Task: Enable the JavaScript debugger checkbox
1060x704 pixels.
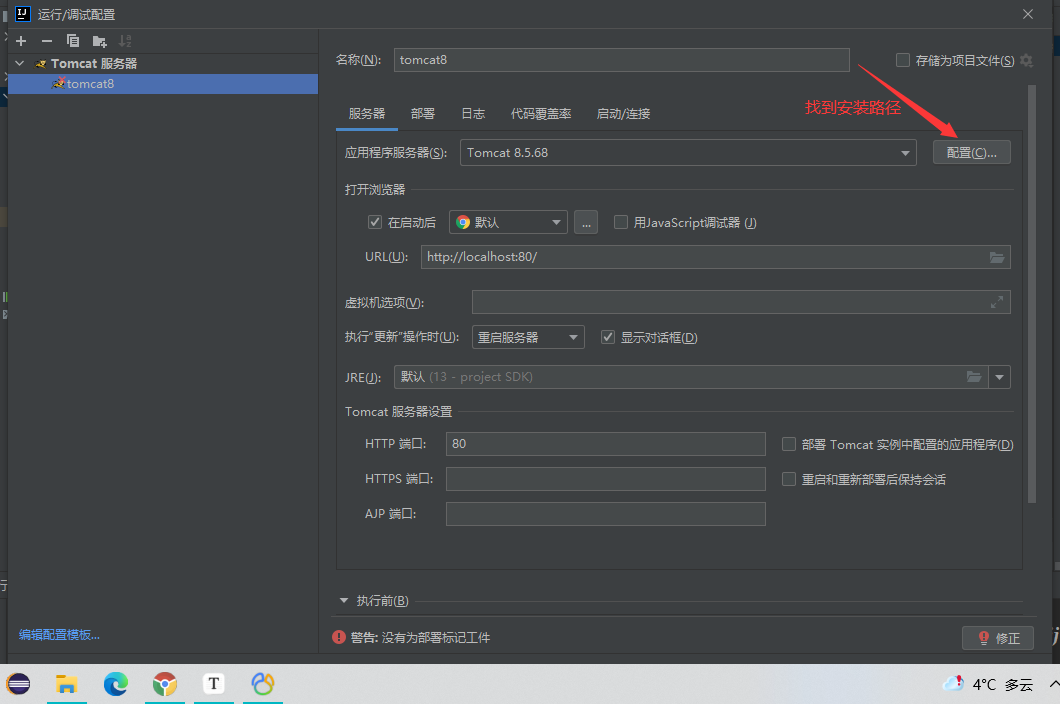Action: point(621,222)
